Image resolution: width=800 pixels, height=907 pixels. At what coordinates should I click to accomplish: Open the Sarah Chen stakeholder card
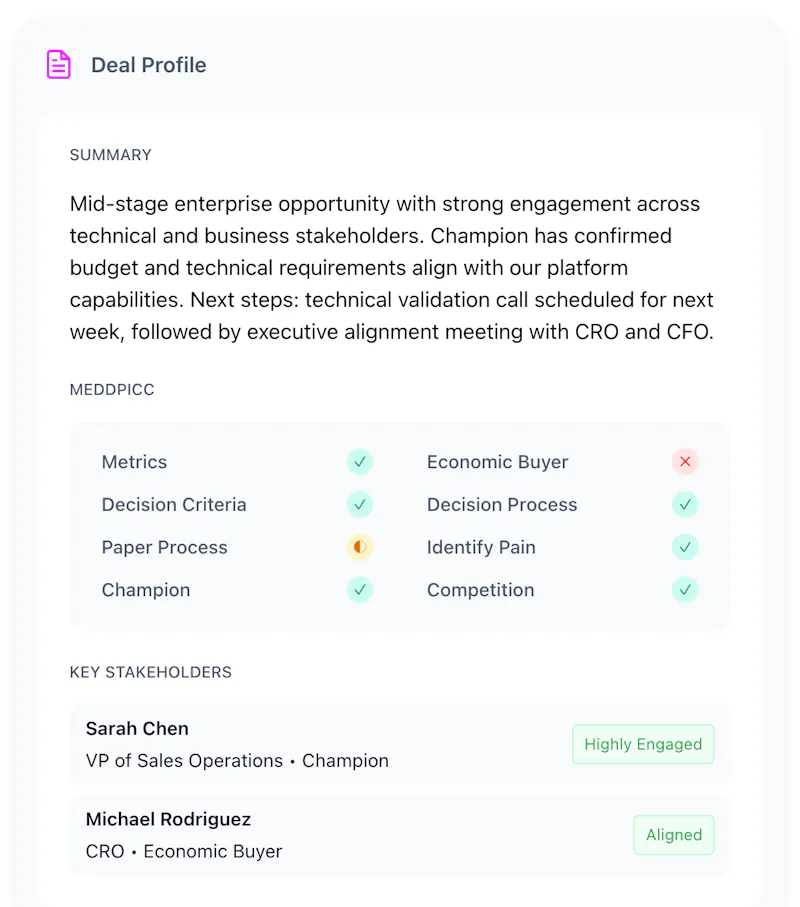point(399,744)
